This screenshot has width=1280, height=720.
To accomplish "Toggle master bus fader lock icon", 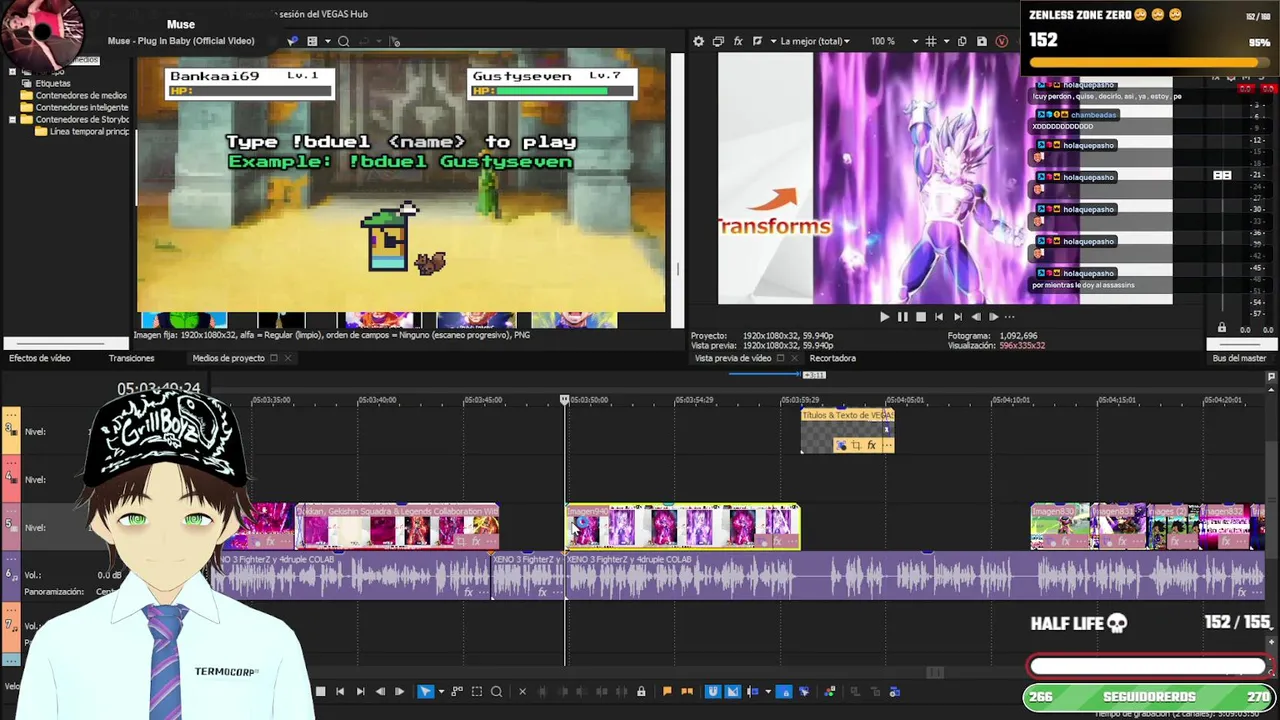I will pyautogui.click(x=1221, y=328).
